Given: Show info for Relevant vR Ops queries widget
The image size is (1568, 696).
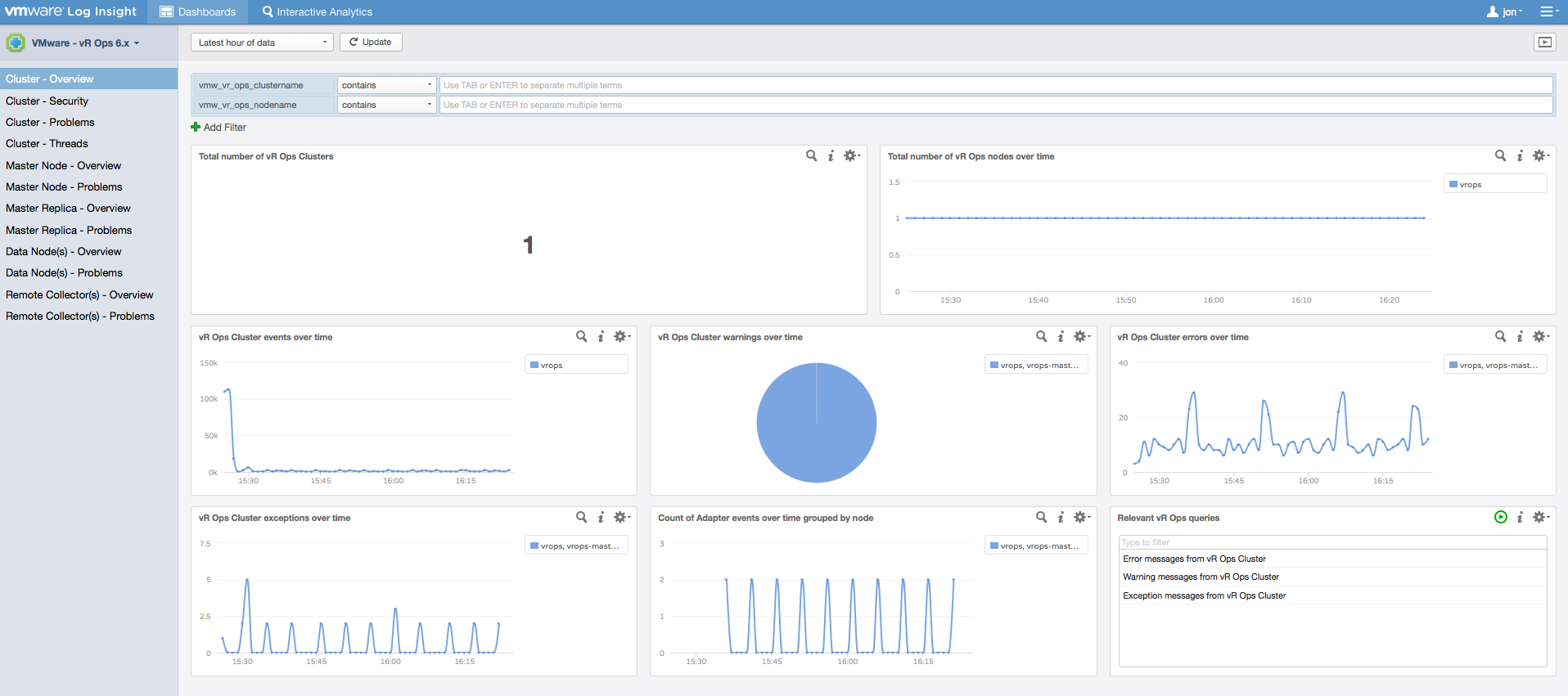Looking at the screenshot, I should pyautogui.click(x=1520, y=517).
